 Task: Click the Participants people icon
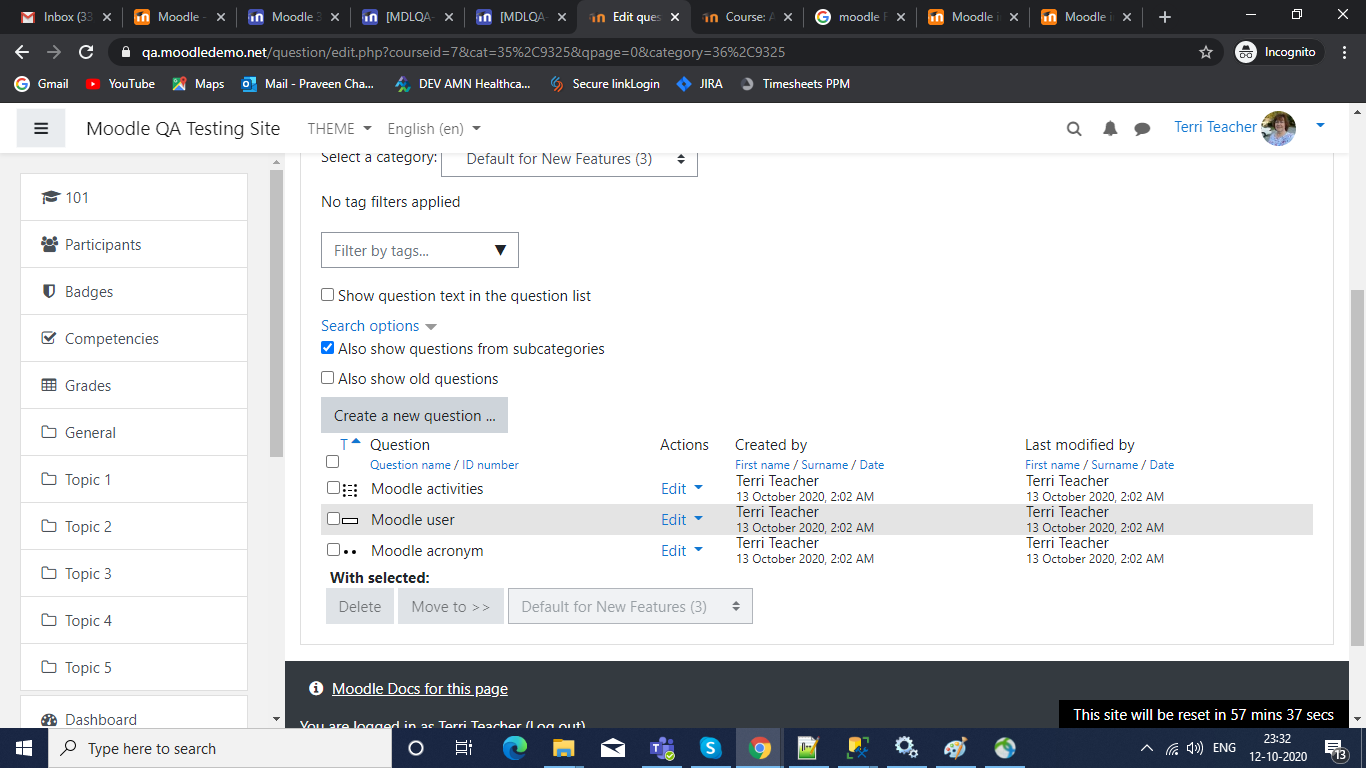point(49,245)
